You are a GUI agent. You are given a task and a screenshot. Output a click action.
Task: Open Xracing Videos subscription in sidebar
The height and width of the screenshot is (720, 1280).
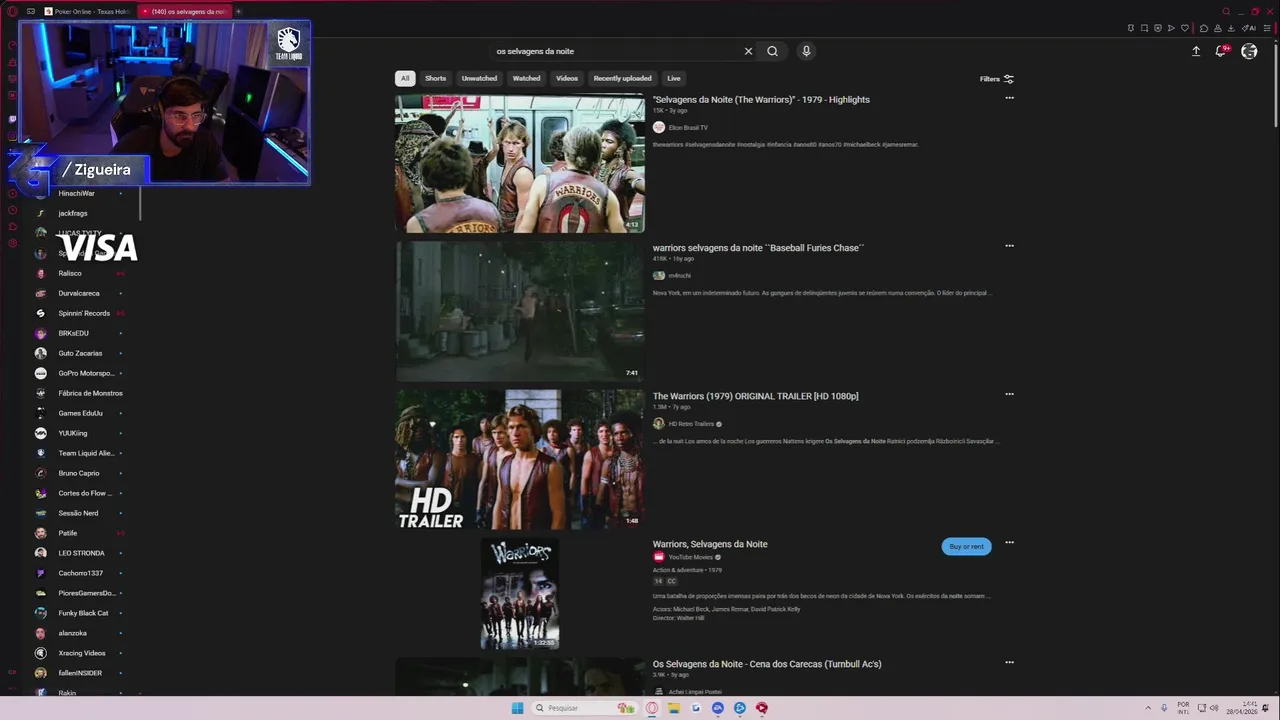[x=81, y=653]
